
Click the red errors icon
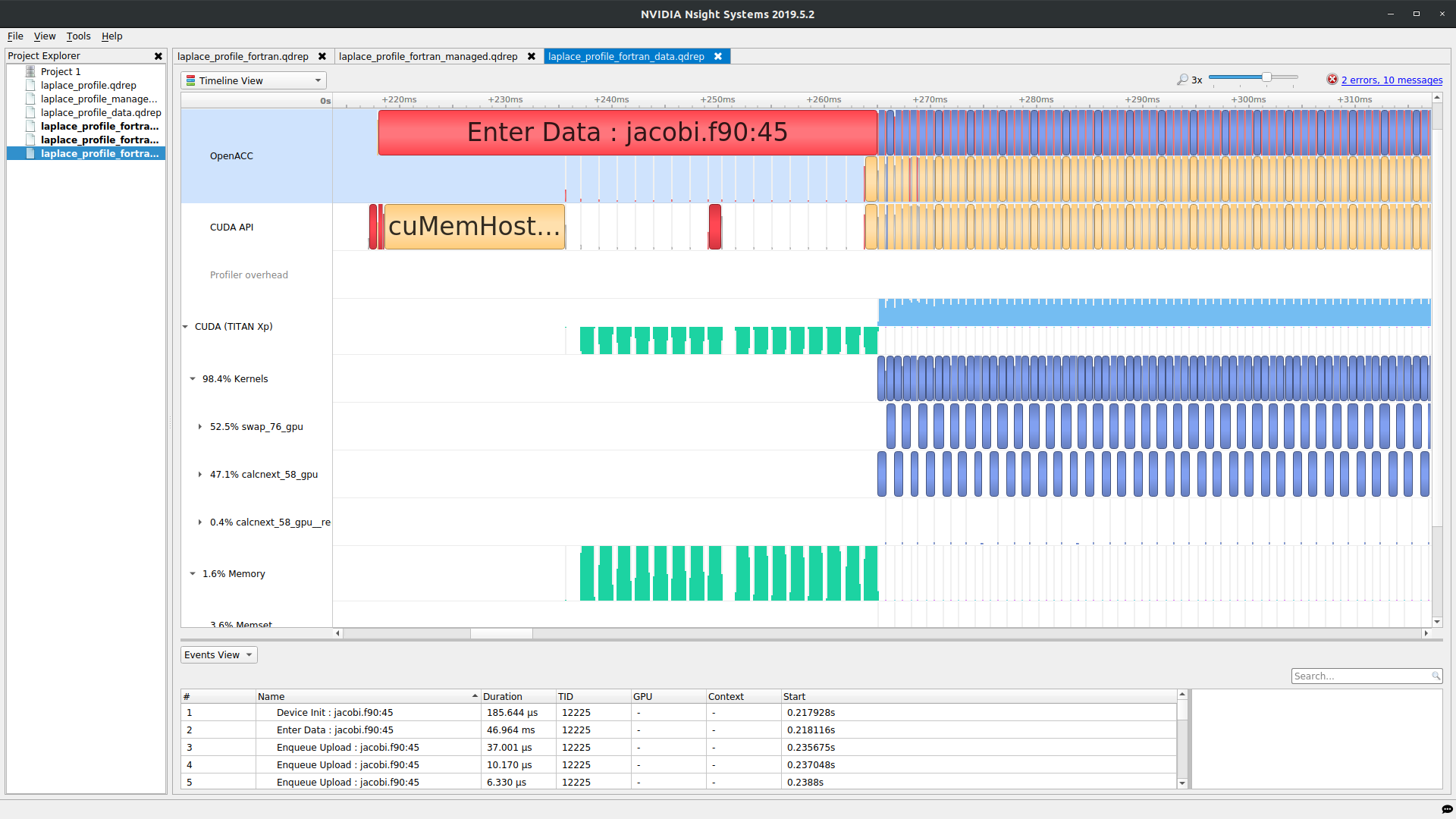tap(1332, 80)
